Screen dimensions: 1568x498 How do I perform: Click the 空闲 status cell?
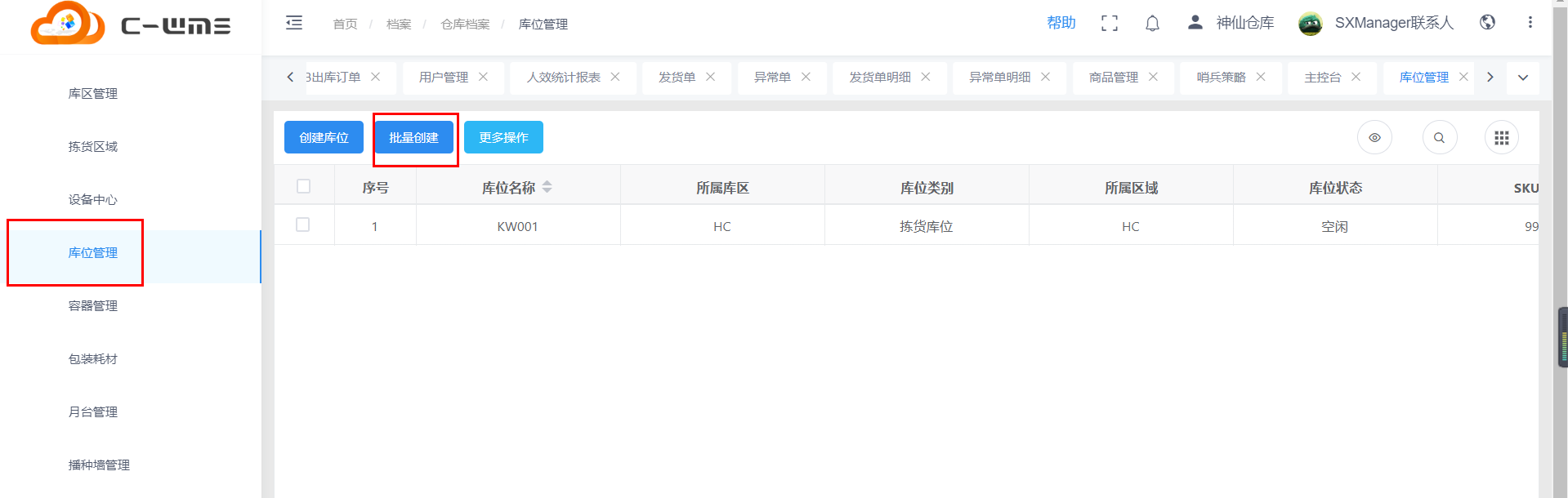point(1335,226)
